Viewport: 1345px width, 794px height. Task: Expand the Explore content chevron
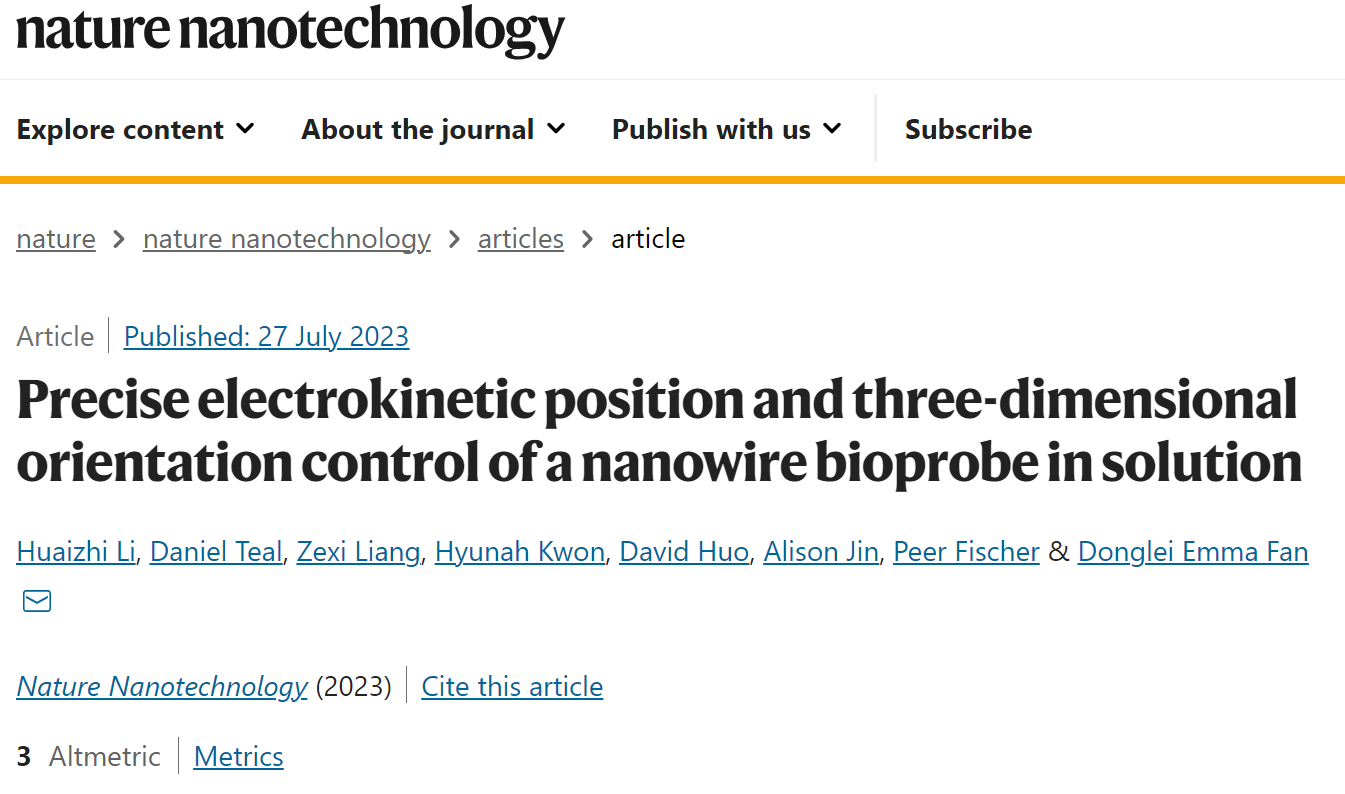pos(245,129)
